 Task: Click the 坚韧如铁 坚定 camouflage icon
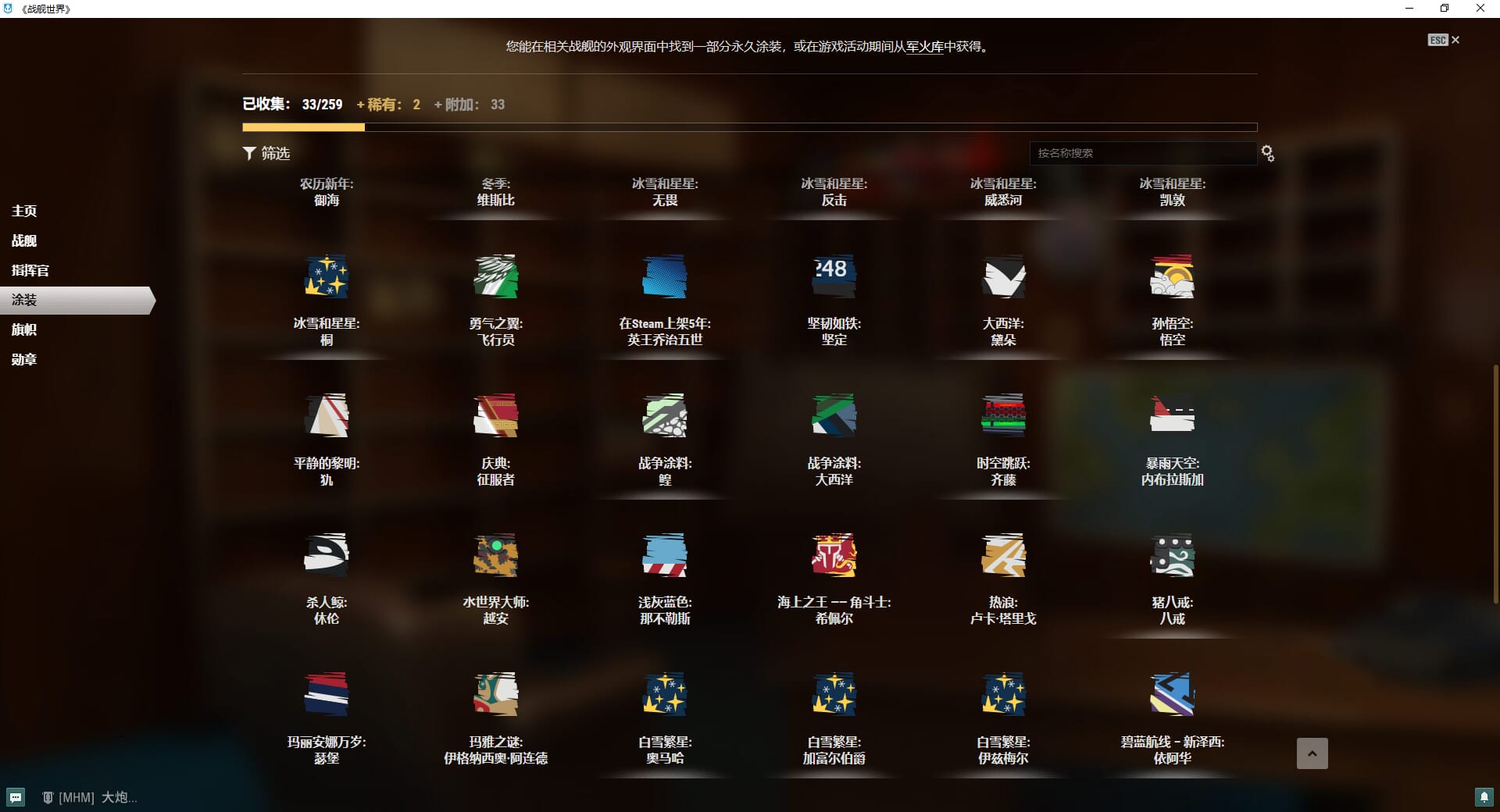pos(834,276)
